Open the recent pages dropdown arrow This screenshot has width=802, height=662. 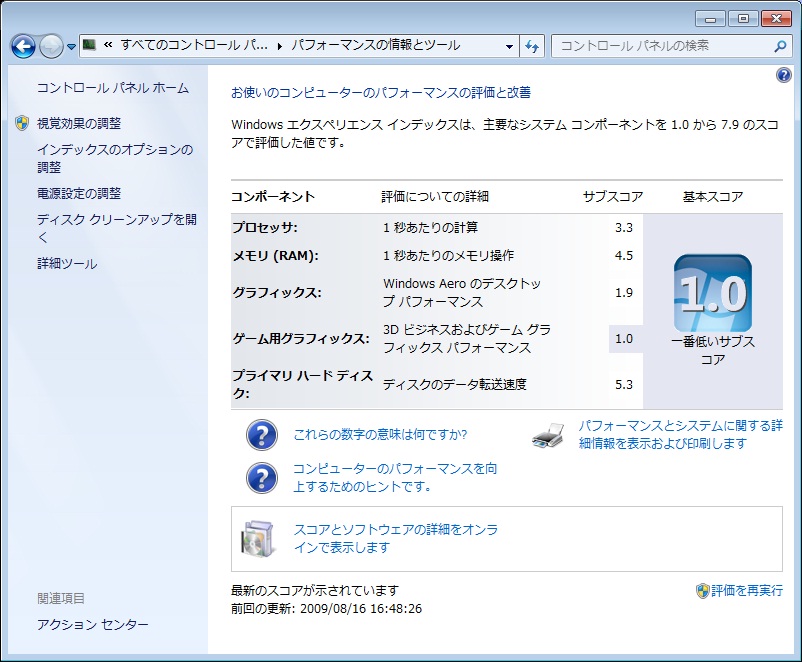click(71, 47)
